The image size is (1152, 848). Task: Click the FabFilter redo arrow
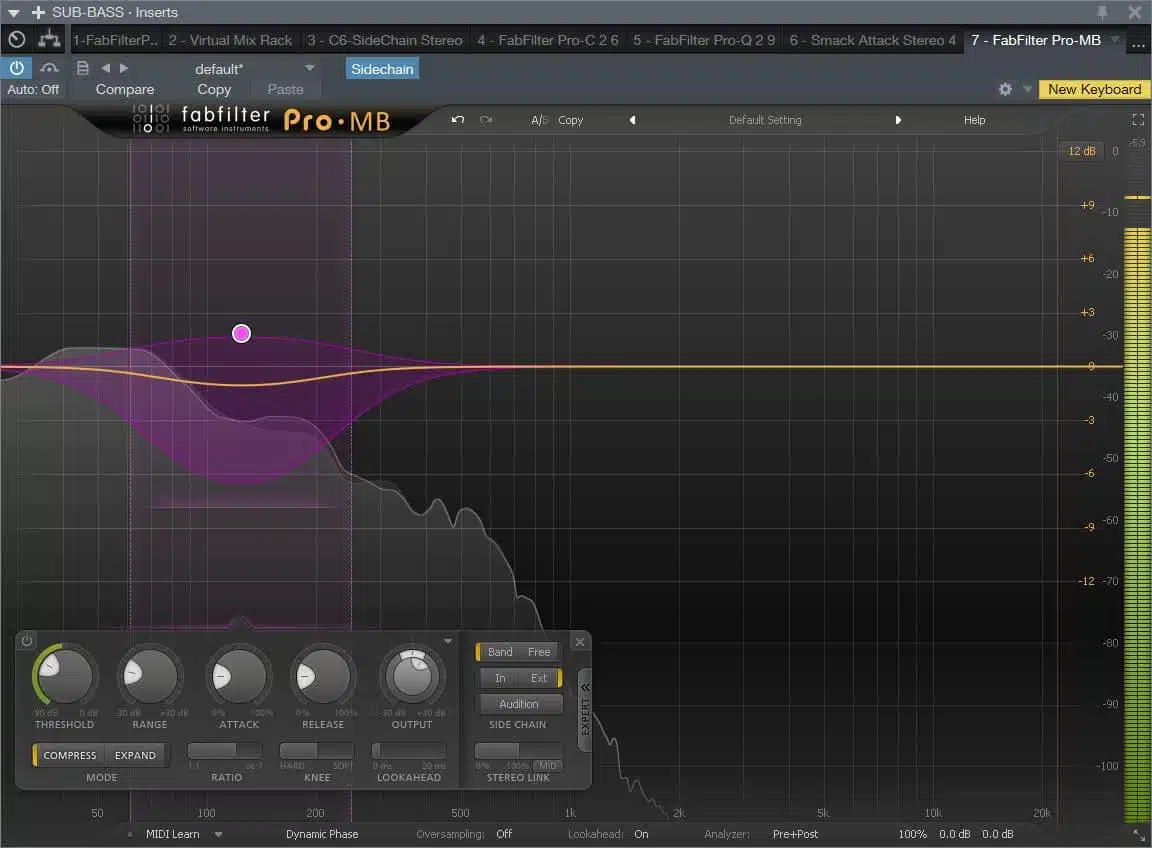click(x=486, y=120)
